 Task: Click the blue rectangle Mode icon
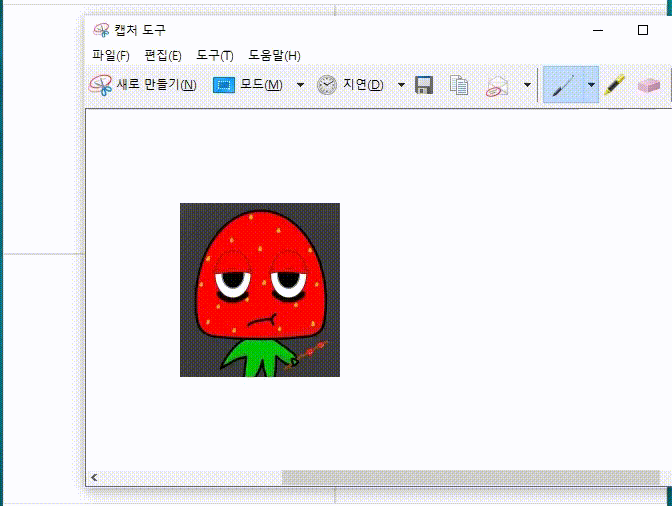point(224,85)
